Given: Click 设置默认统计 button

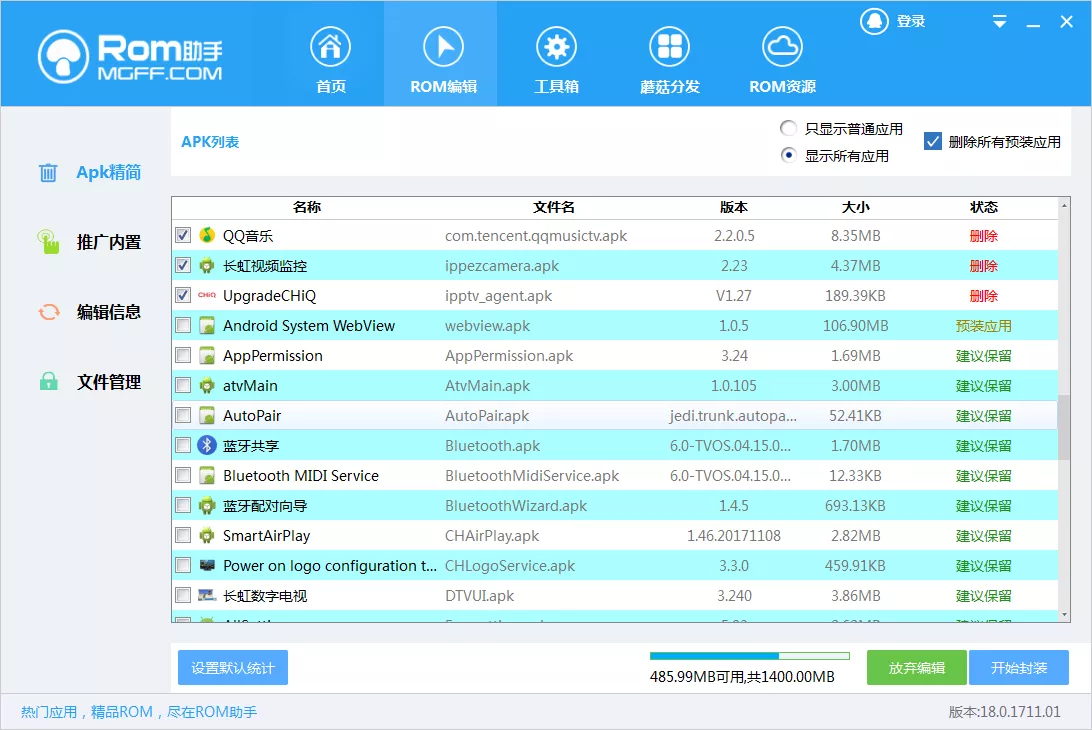Looking at the screenshot, I should click(x=232, y=667).
